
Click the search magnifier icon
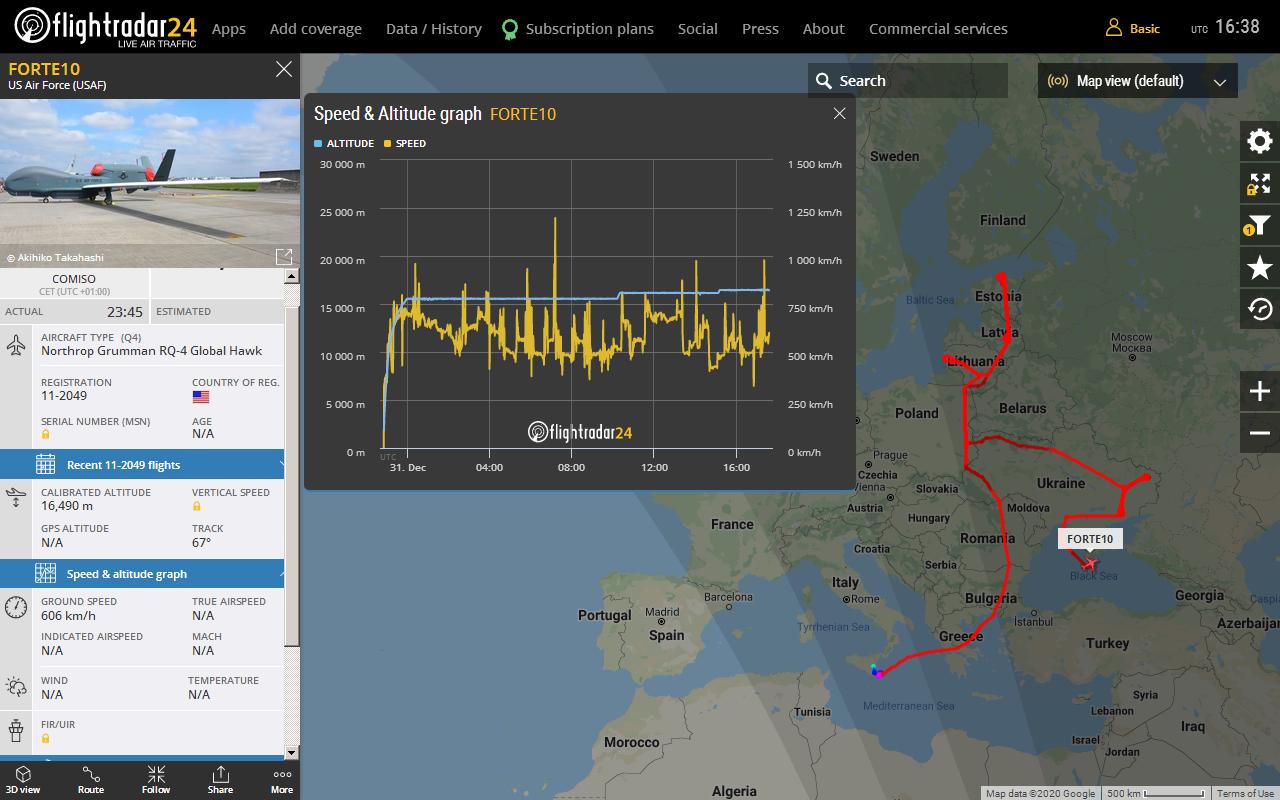point(824,81)
